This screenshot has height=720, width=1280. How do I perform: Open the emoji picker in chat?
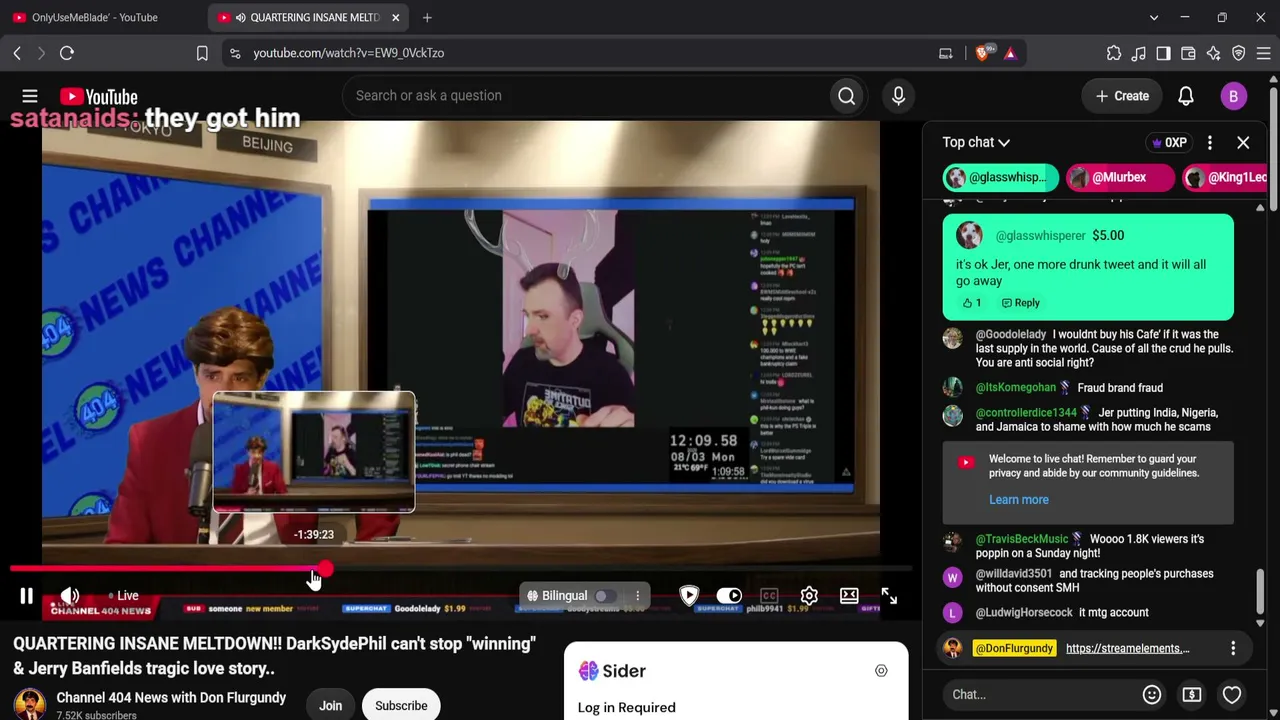click(1152, 695)
